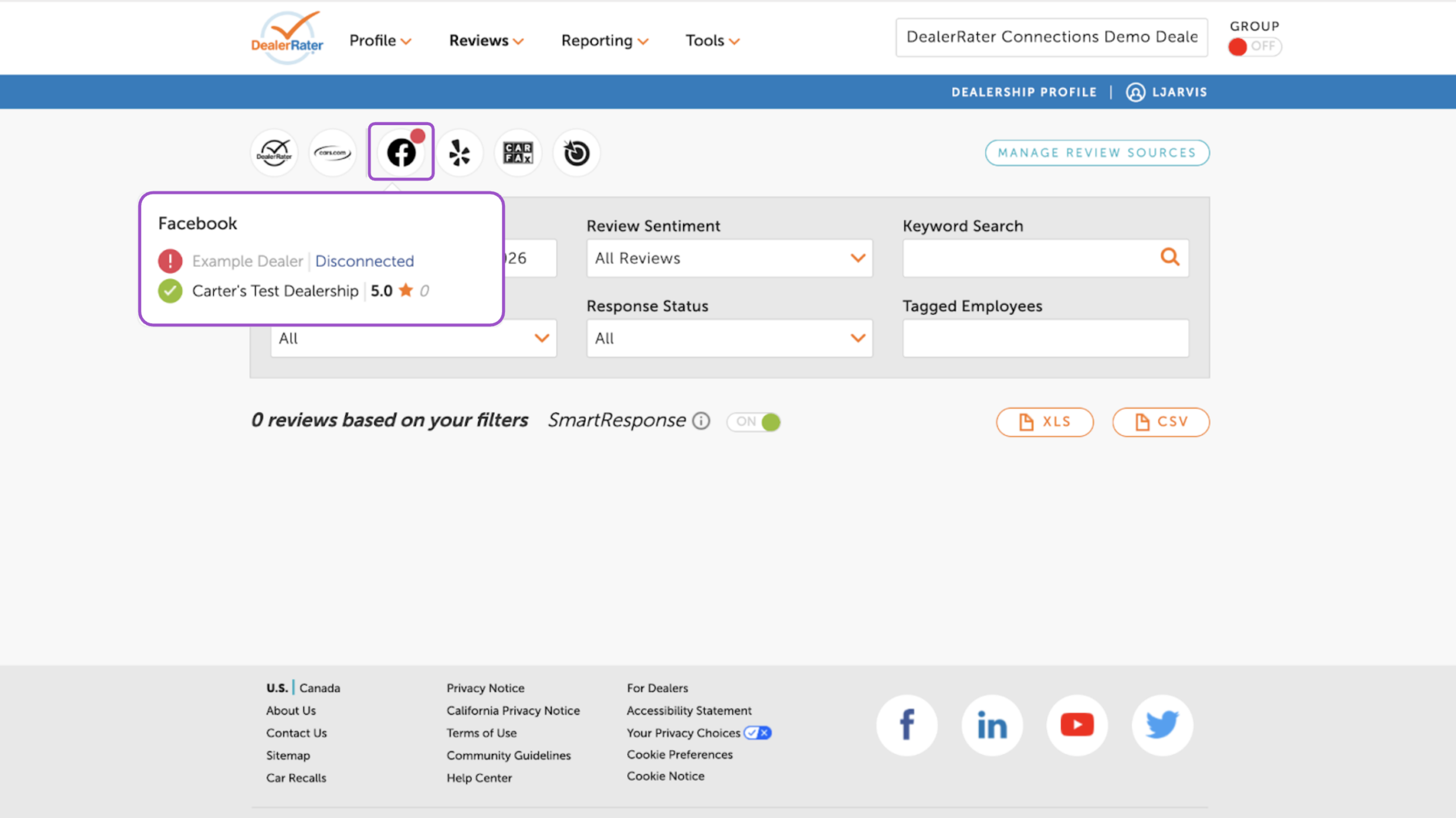The height and width of the screenshot is (818, 1456).
Task: Expand the Response Status All dropdown
Action: pyautogui.click(x=730, y=338)
